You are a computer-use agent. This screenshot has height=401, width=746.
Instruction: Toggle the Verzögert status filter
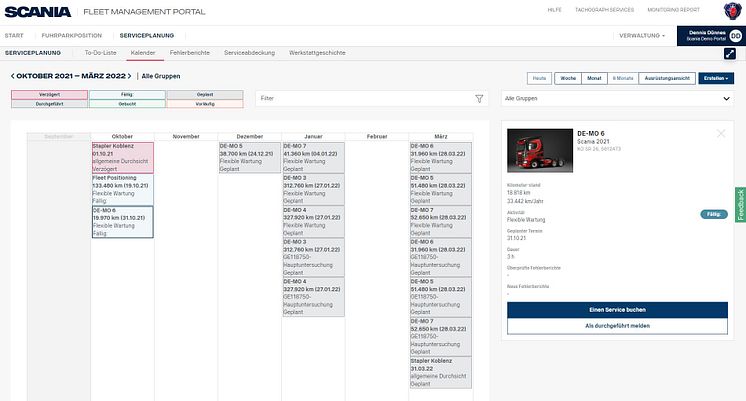(48, 94)
